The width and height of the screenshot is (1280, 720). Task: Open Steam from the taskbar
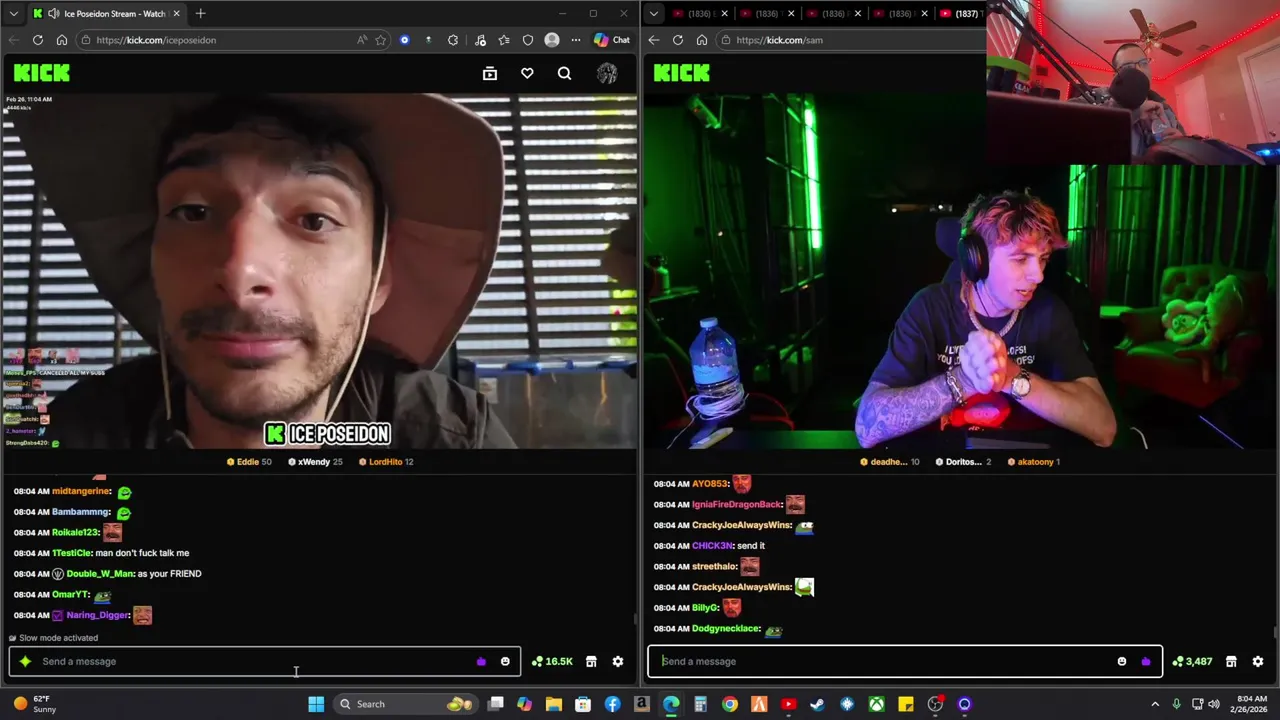tap(817, 704)
